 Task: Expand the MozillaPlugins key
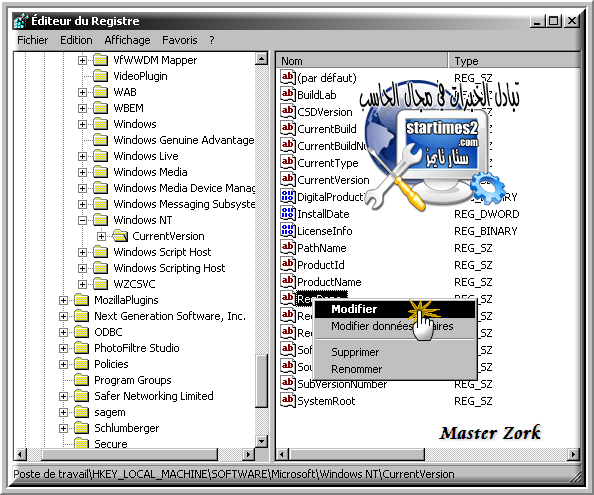63,300
